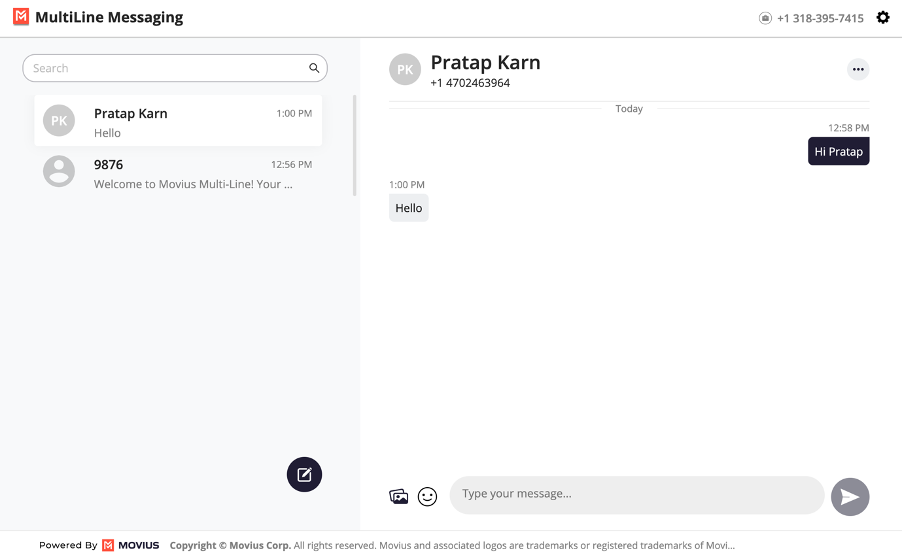Click the search magnifier icon
Image resolution: width=902 pixels, height=560 pixels.
pos(314,68)
